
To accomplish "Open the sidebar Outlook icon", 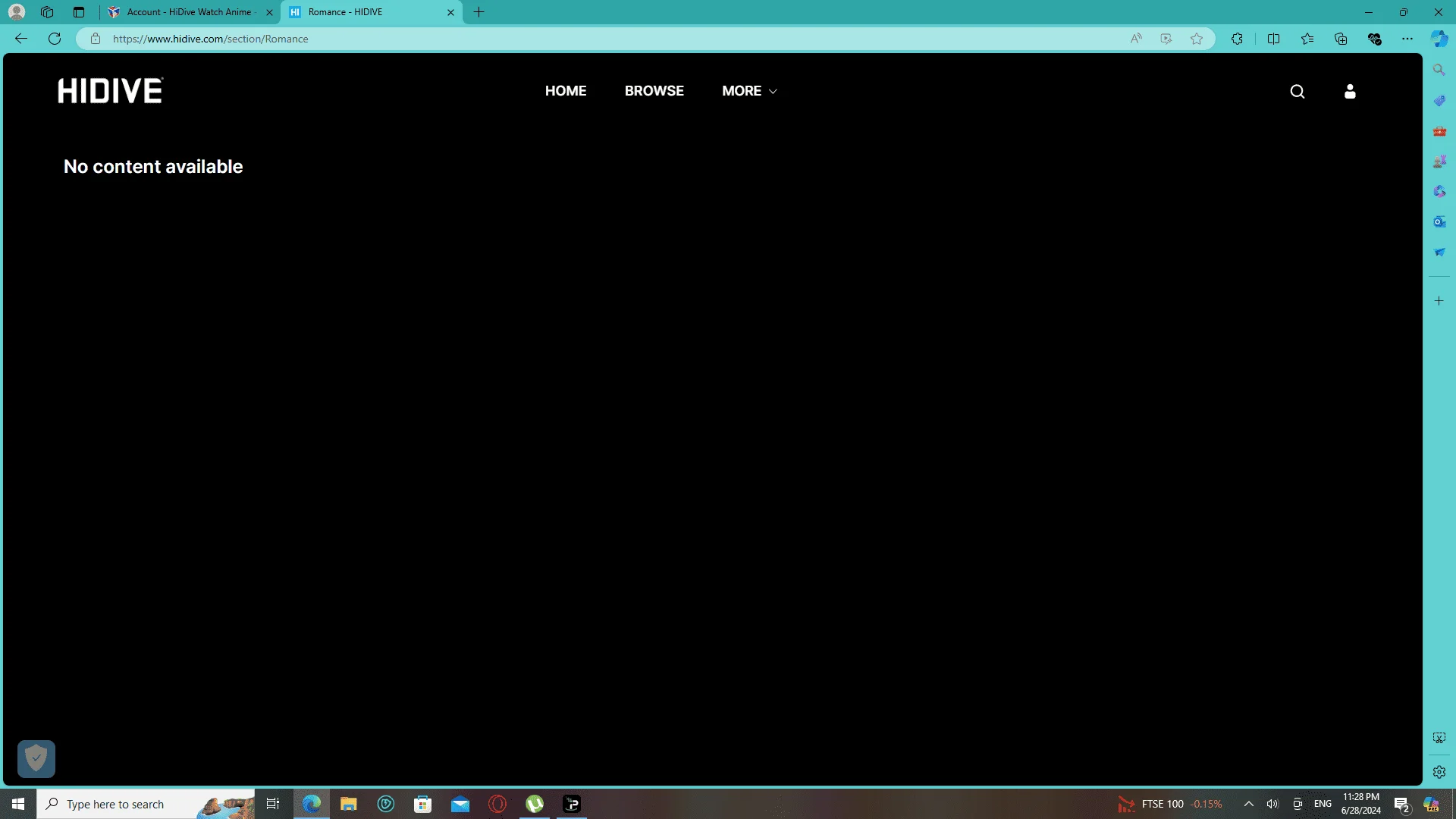I will [1439, 221].
